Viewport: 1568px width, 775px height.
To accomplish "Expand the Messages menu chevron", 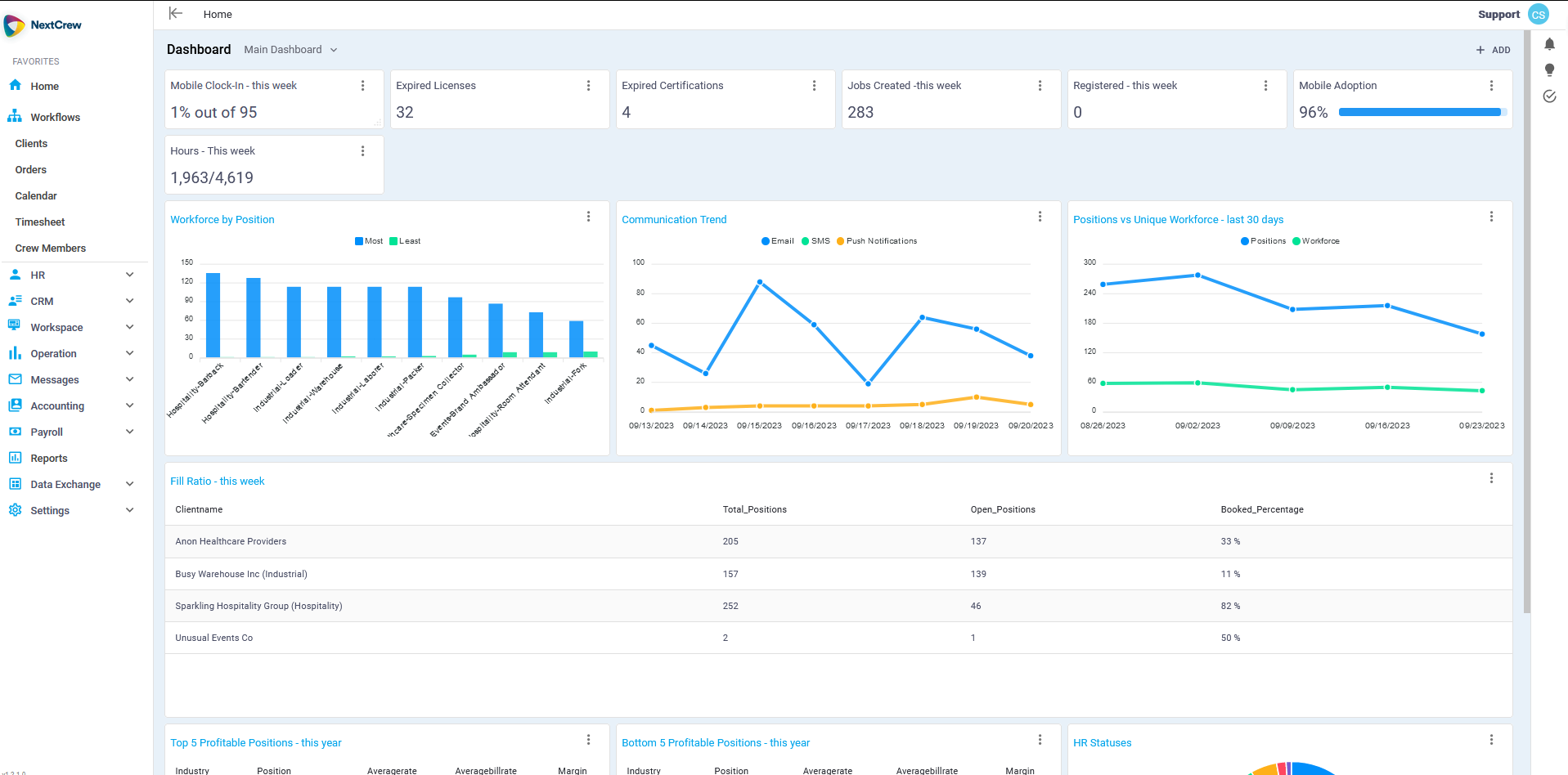I will point(129,379).
